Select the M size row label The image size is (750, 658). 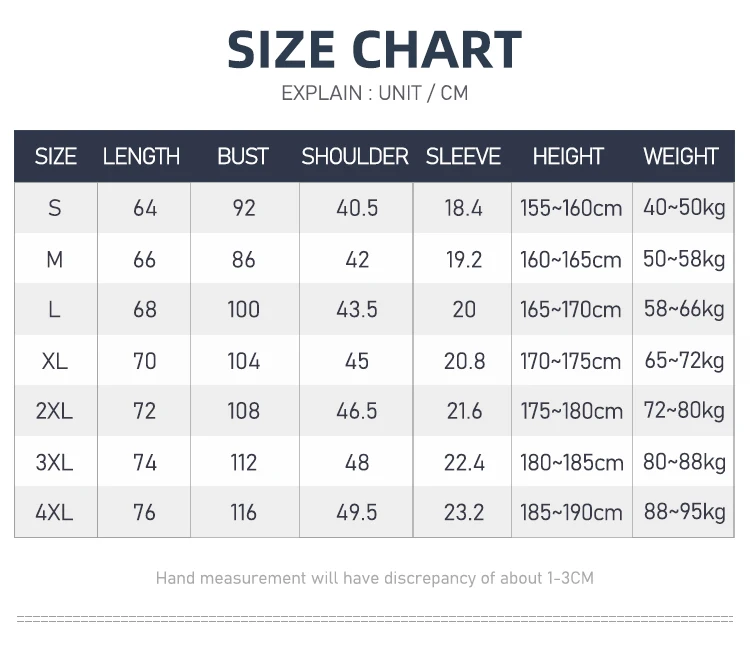(55, 260)
